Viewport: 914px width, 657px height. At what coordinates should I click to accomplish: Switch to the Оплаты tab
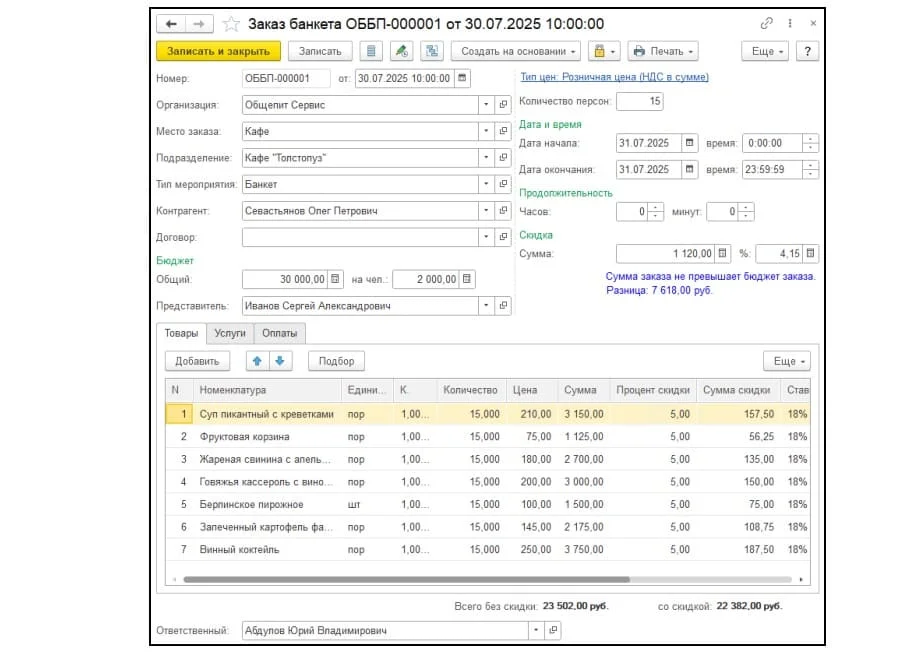pos(279,333)
